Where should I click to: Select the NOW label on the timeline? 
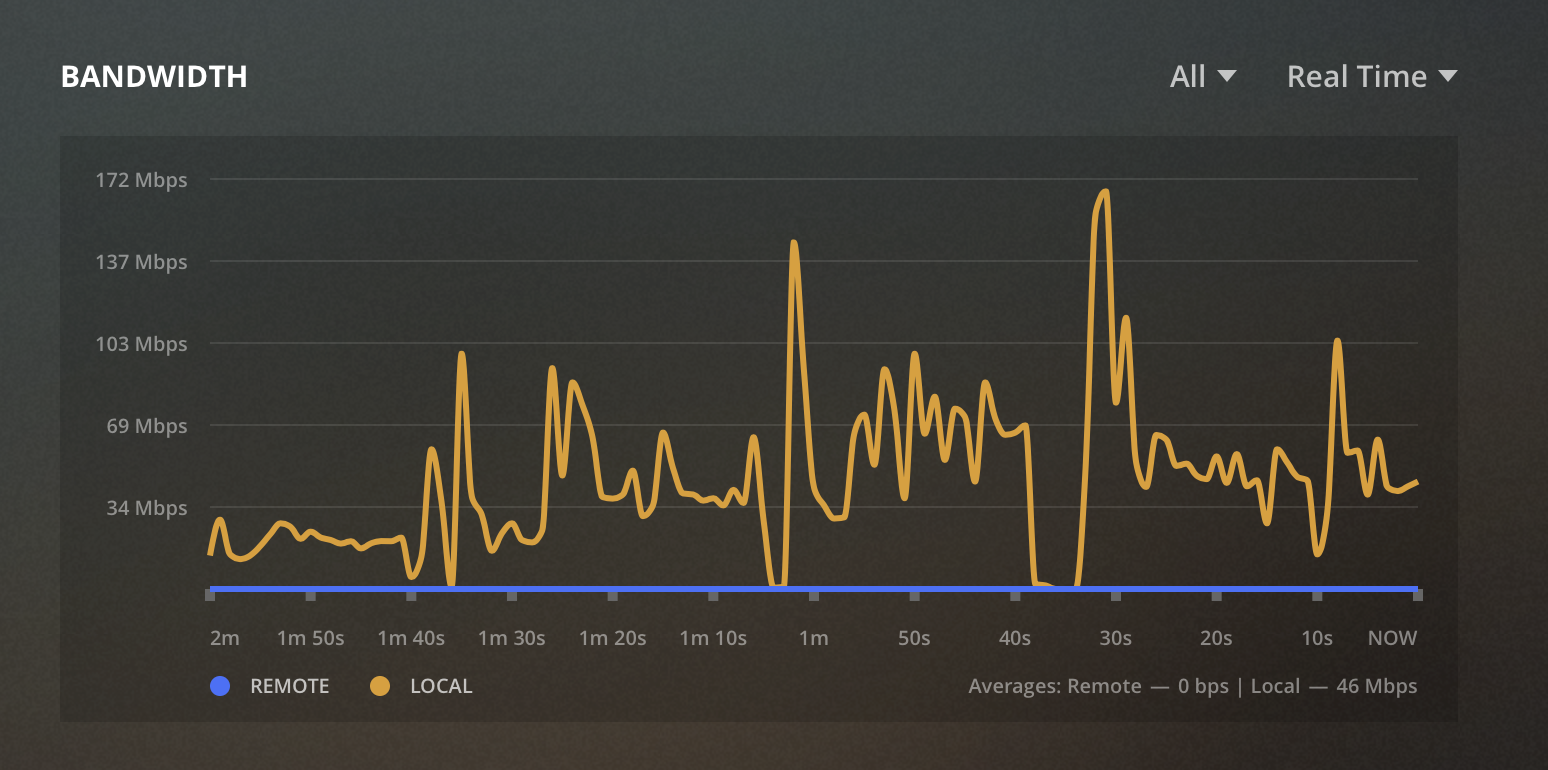(1392, 638)
